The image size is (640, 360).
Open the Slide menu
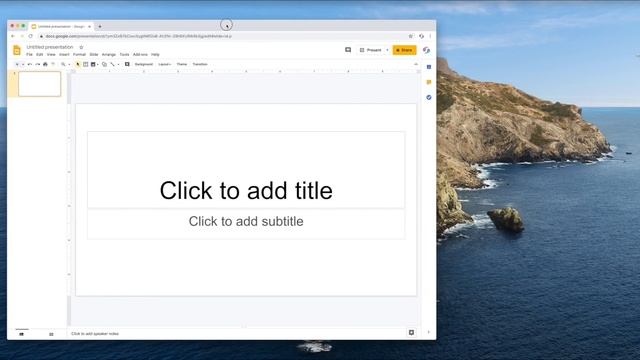(x=94, y=55)
